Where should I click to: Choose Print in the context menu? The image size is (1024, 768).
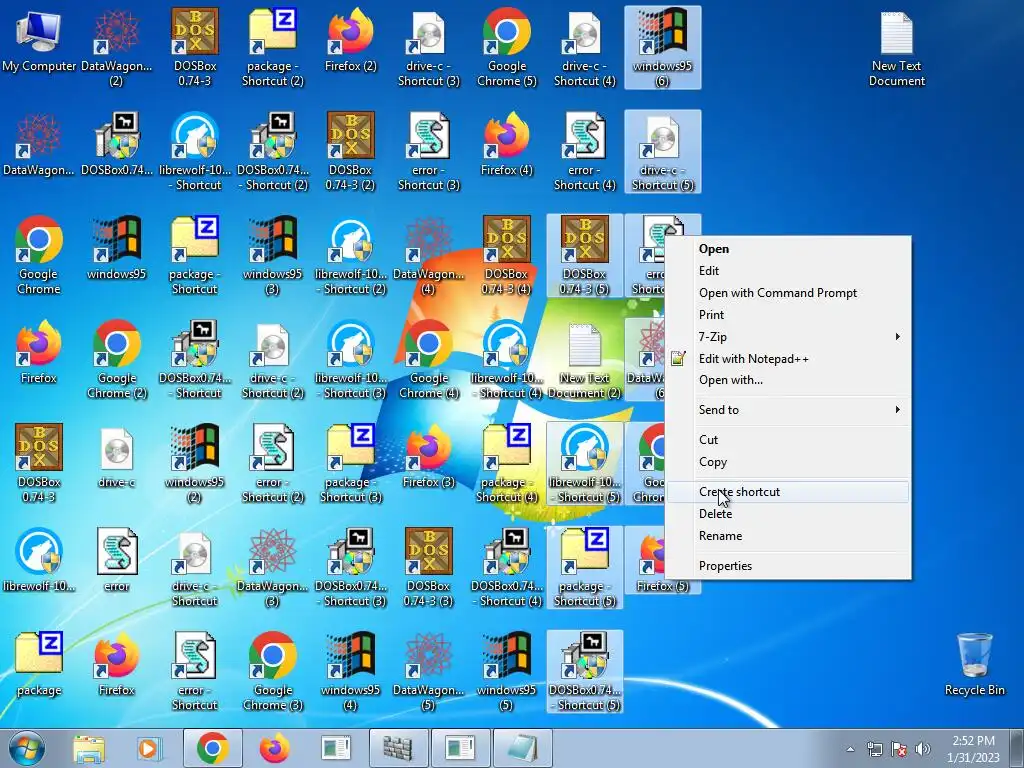(788, 315)
